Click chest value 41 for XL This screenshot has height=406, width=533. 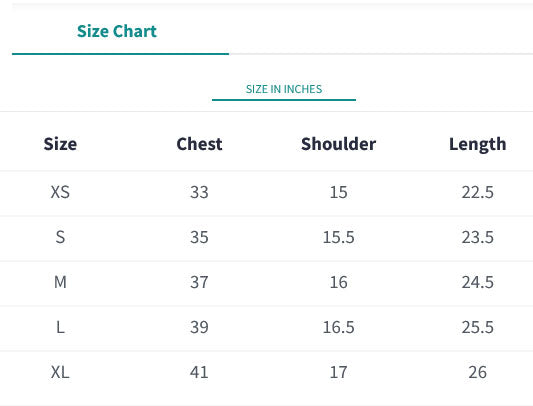coord(199,372)
